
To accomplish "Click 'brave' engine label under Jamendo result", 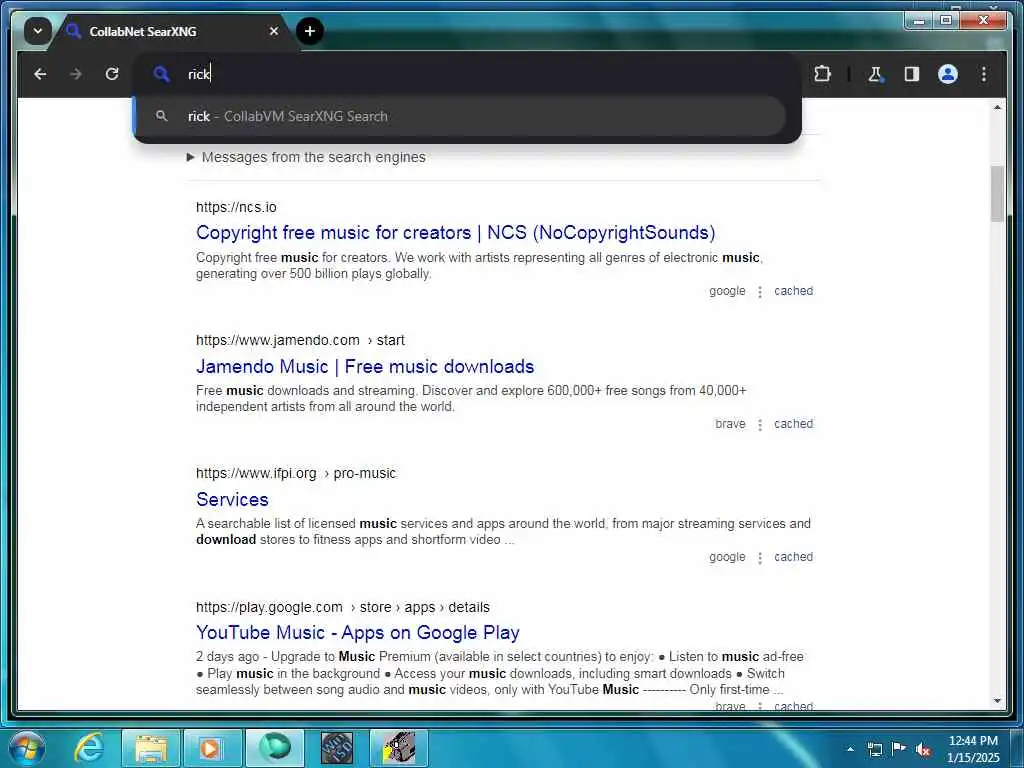I will (730, 424).
